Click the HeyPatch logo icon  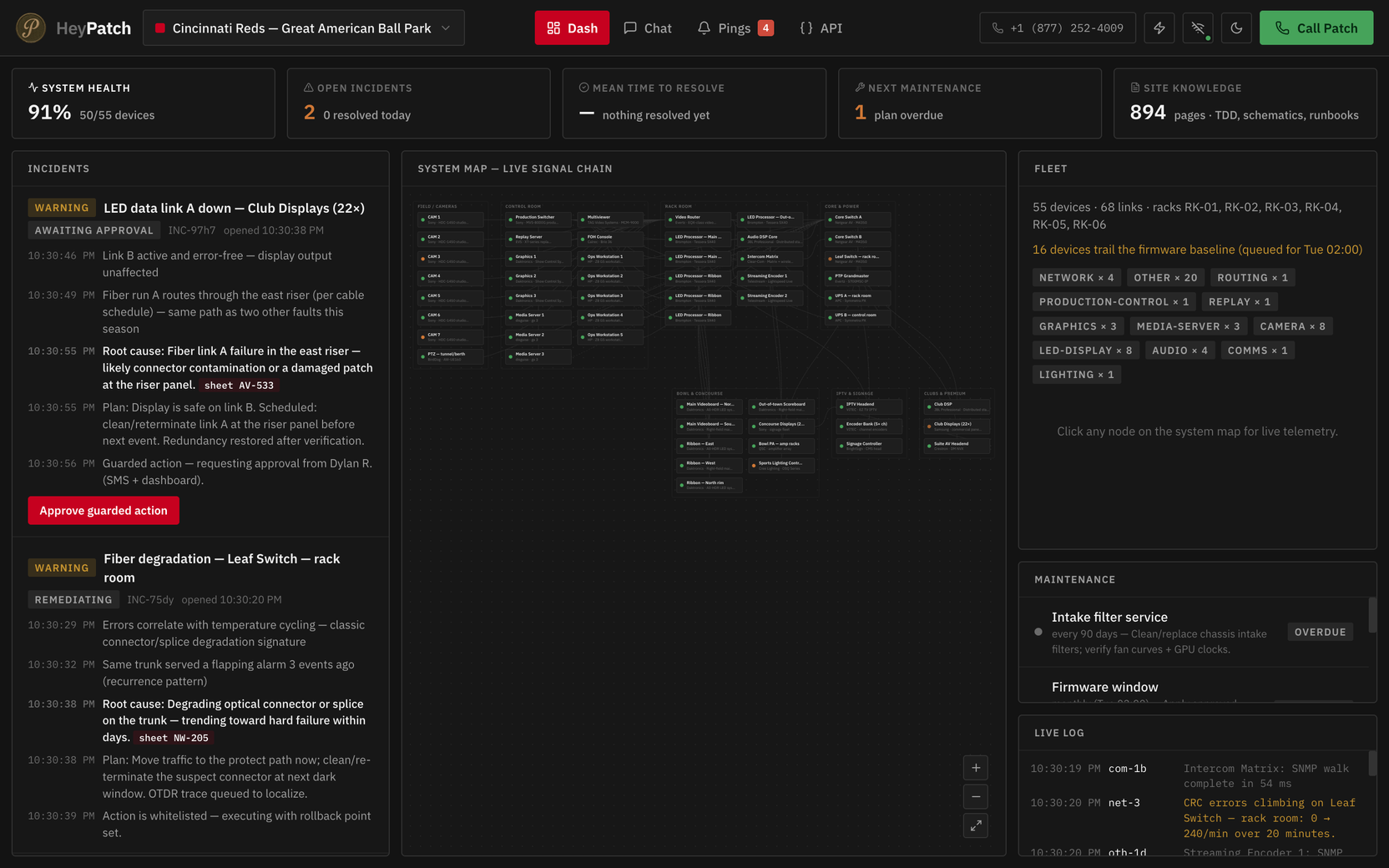coord(31,28)
